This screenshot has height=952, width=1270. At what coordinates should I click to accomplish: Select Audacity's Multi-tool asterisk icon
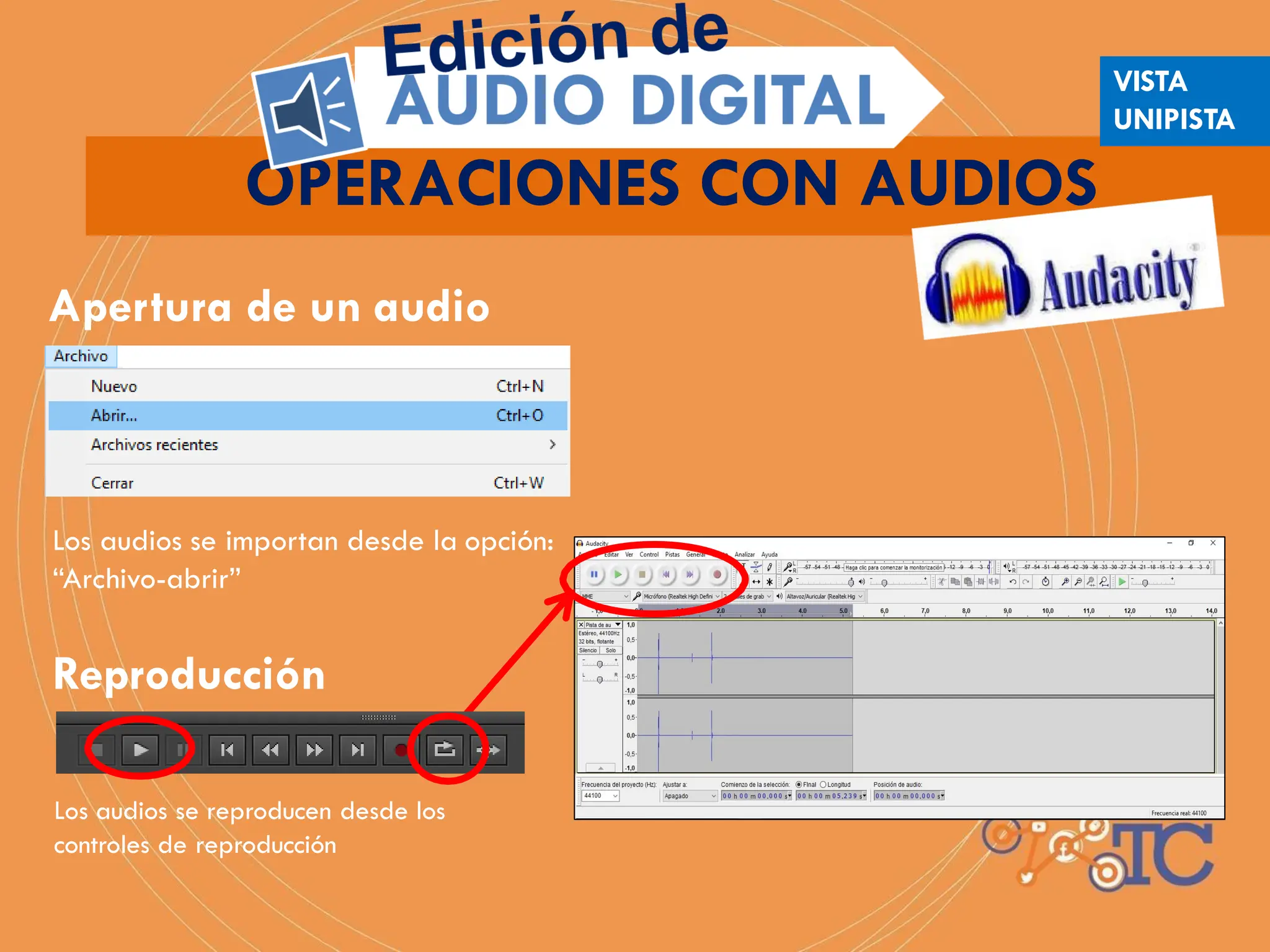point(770,581)
